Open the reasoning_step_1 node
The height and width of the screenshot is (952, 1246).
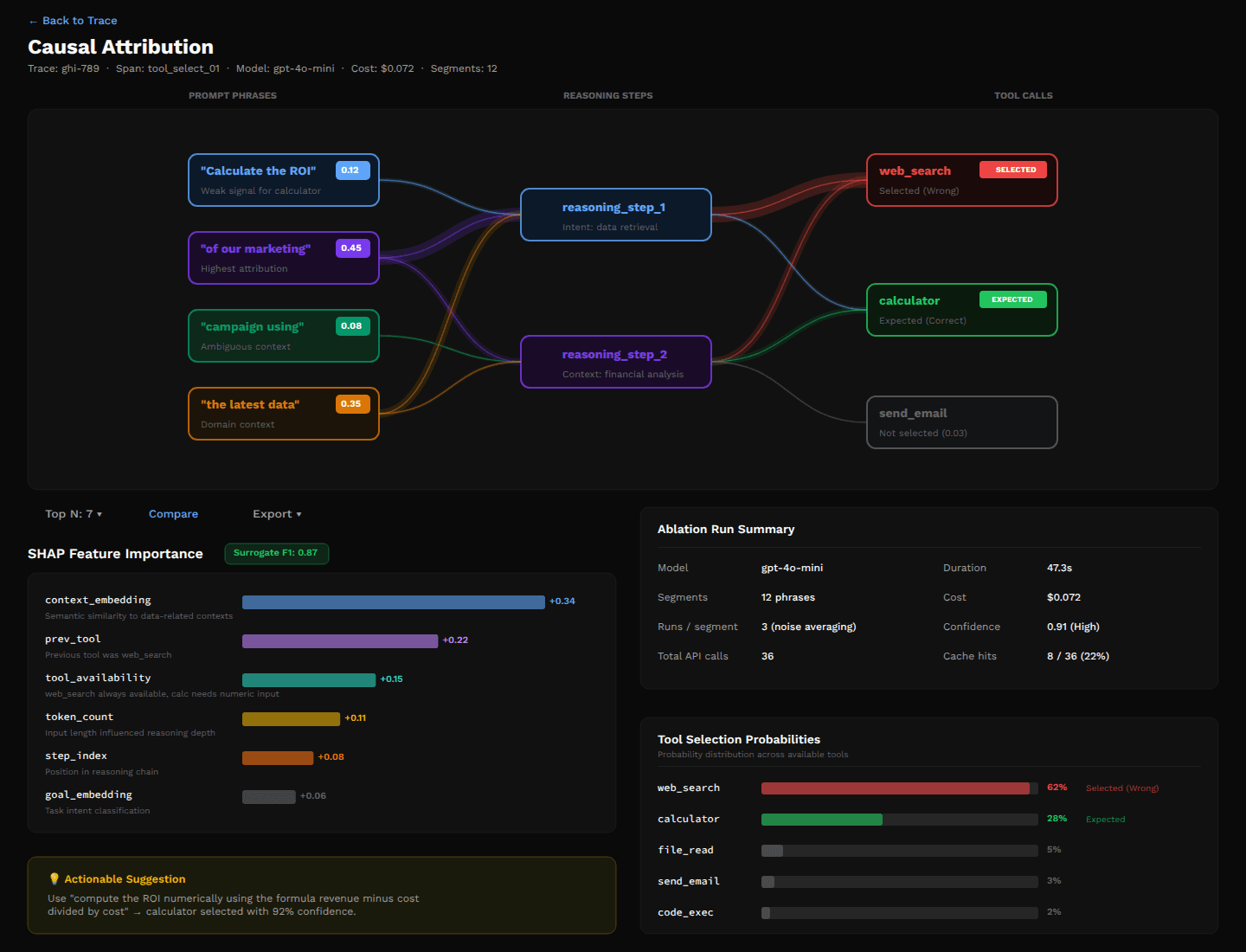[615, 215]
